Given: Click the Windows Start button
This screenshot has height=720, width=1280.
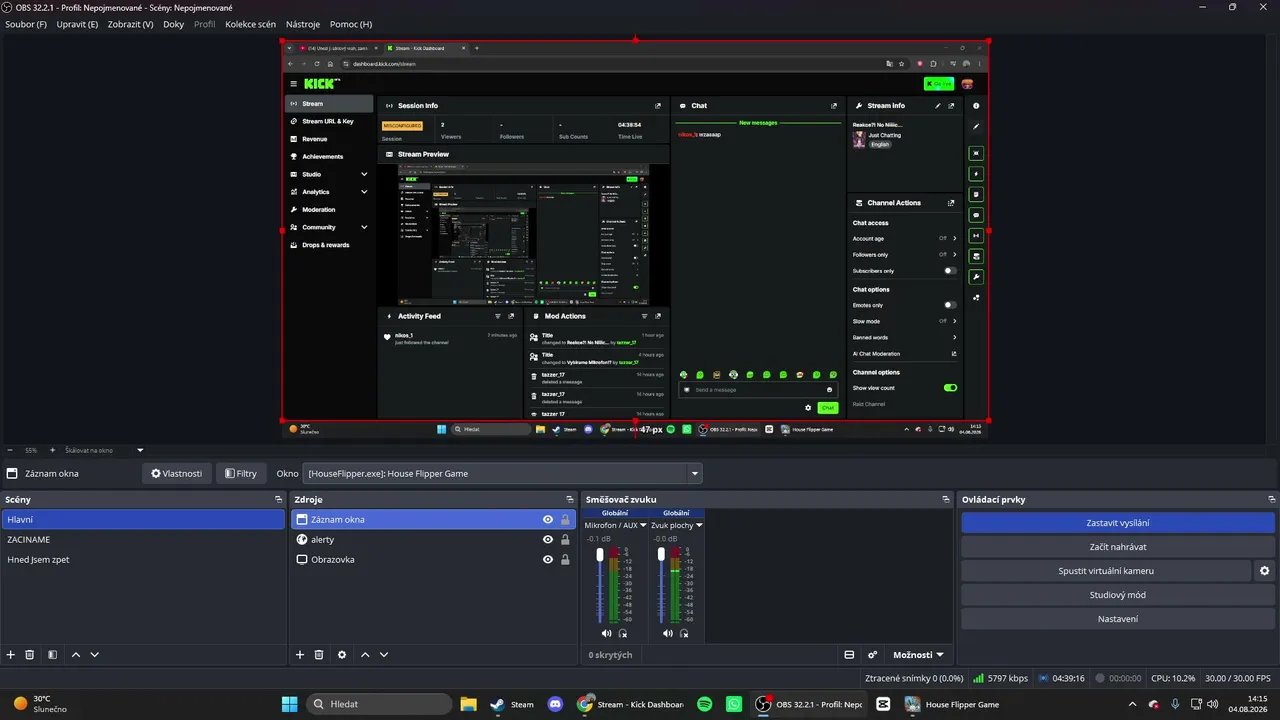Looking at the screenshot, I should [289, 704].
